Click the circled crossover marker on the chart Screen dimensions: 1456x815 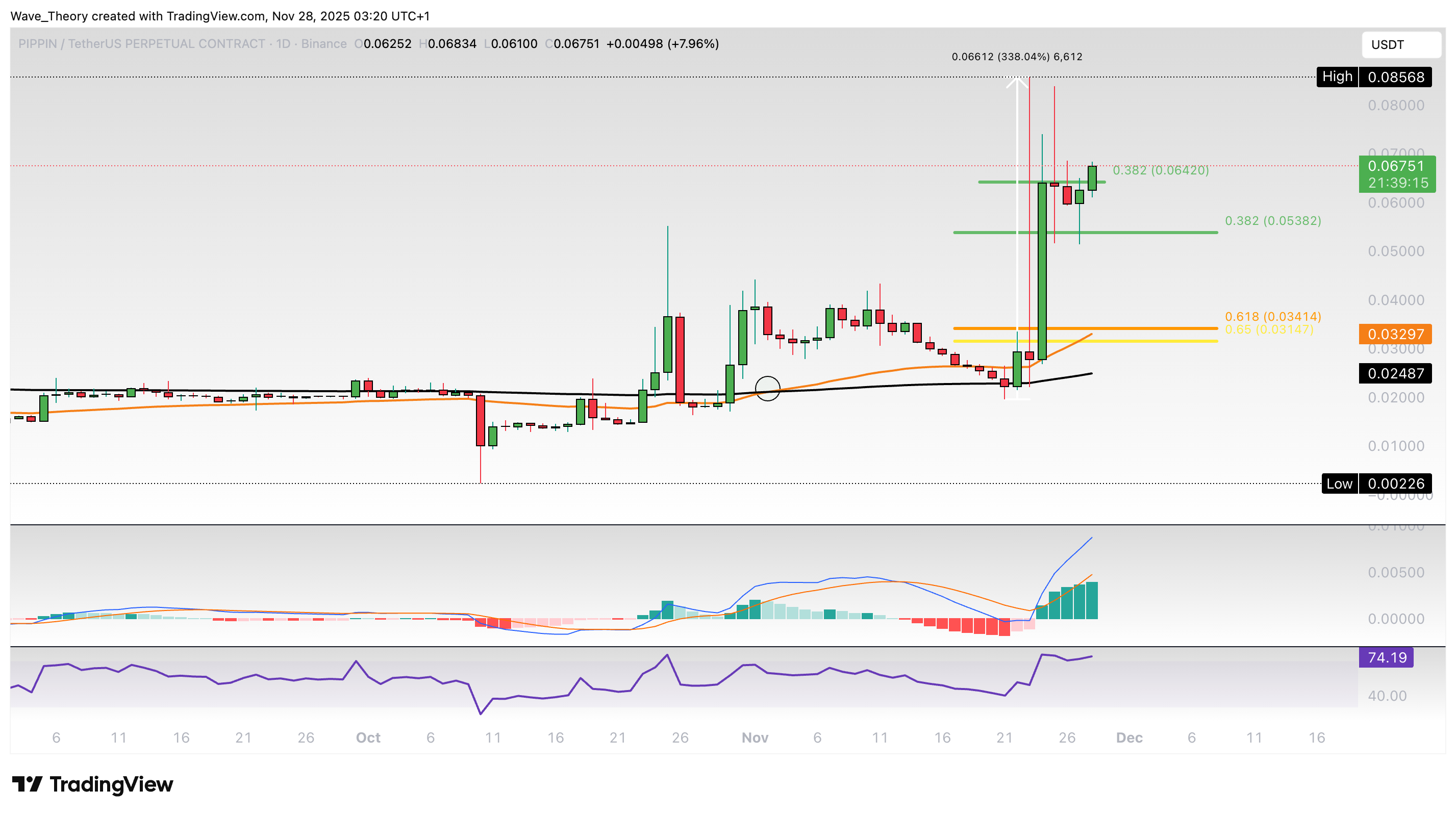[768, 388]
